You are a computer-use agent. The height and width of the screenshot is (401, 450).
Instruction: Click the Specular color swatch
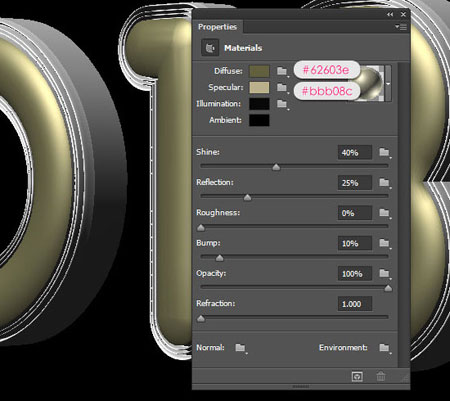pyautogui.click(x=259, y=88)
